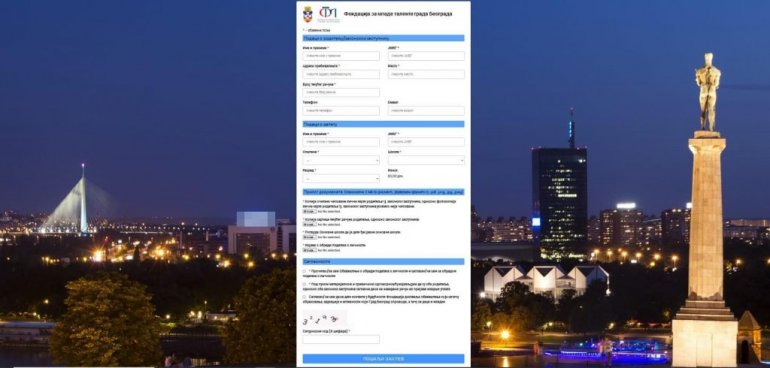This screenshot has height=368, width=770.
Task: Open the grade dropdown below municipality
Action: 341,178
